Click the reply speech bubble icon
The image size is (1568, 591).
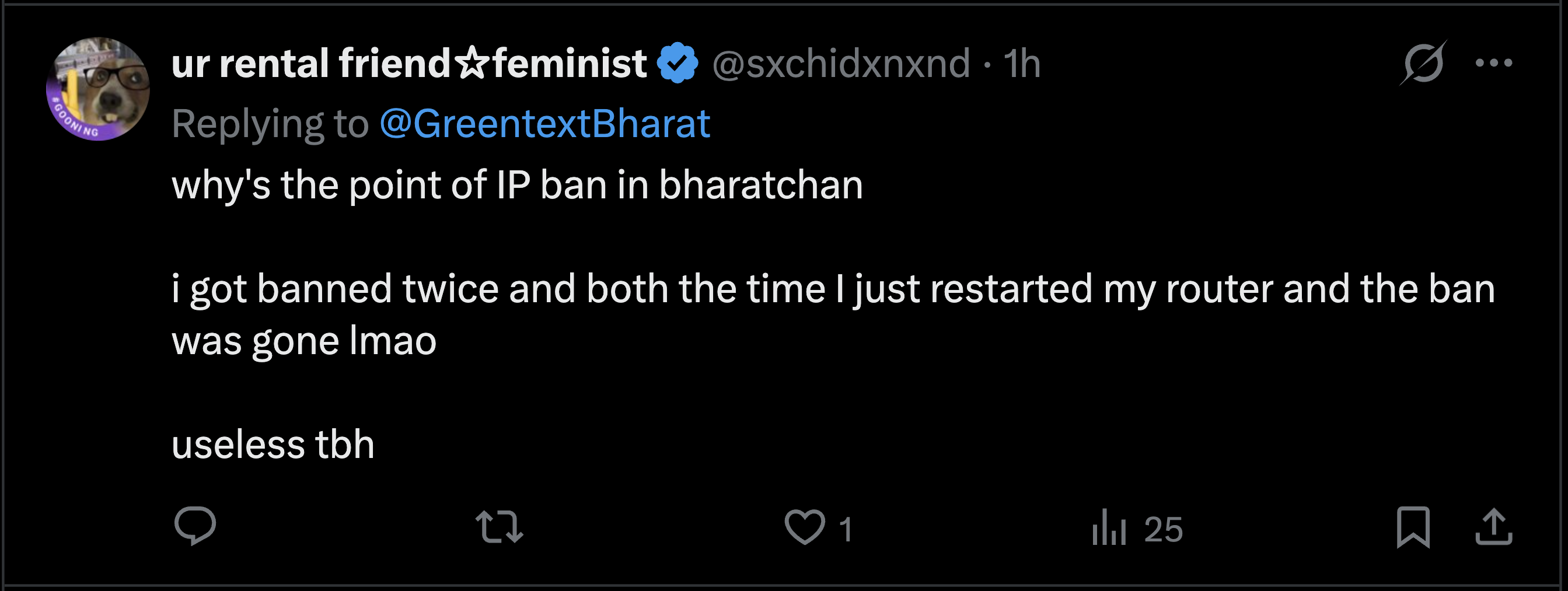pos(195,526)
